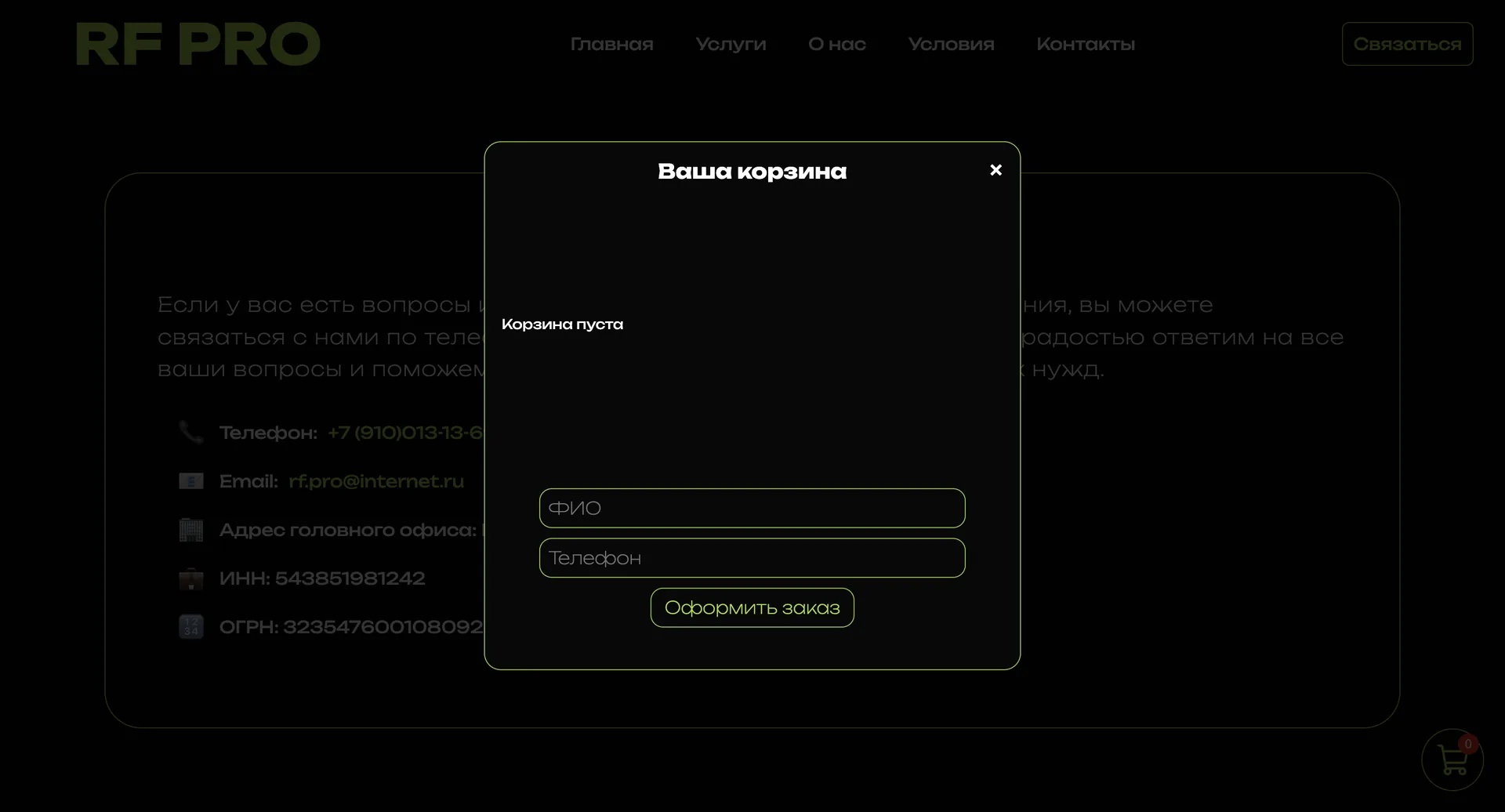Screen dimensions: 1505x812
Task: Click the phone handset icon
Action: (x=190, y=433)
